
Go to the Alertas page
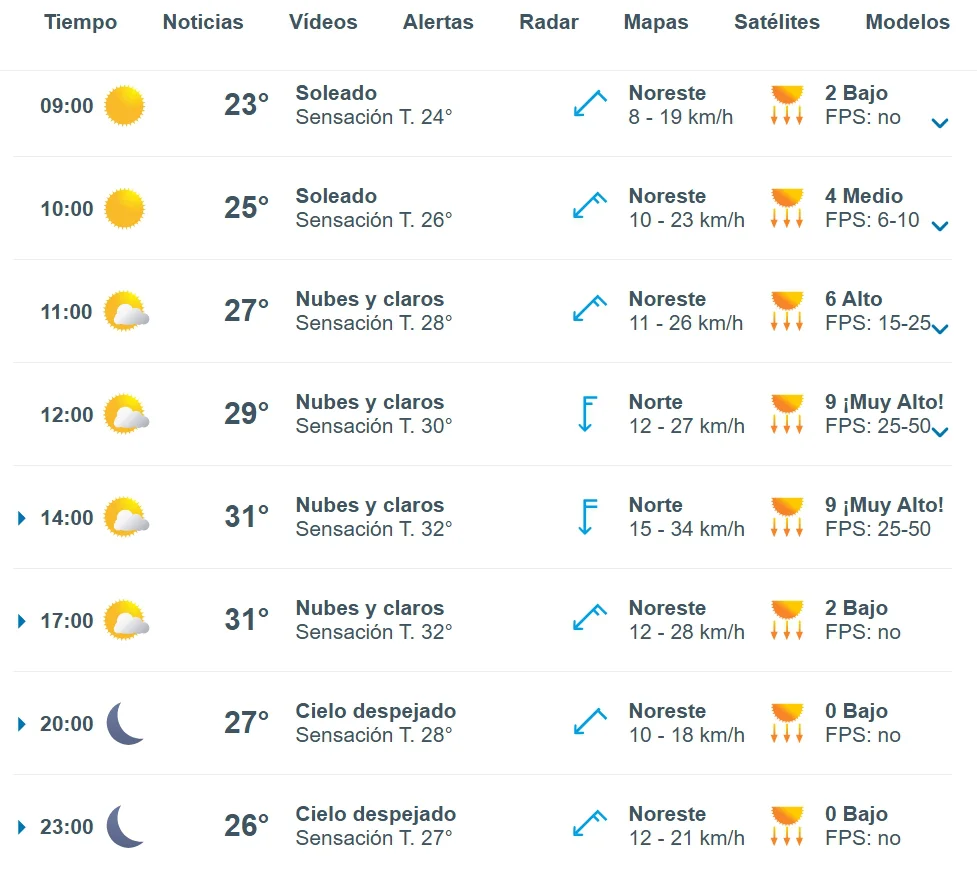(x=438, y=22)
